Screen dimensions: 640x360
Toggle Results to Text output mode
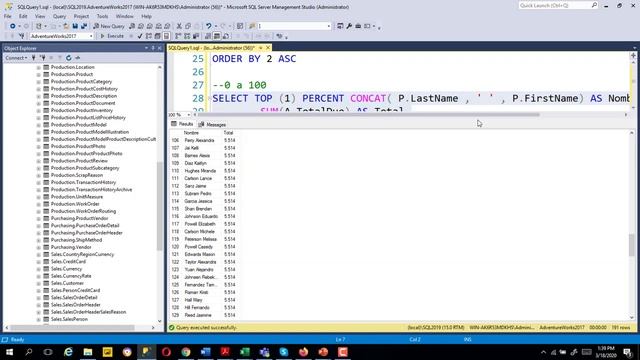click(x=208, y=36)
